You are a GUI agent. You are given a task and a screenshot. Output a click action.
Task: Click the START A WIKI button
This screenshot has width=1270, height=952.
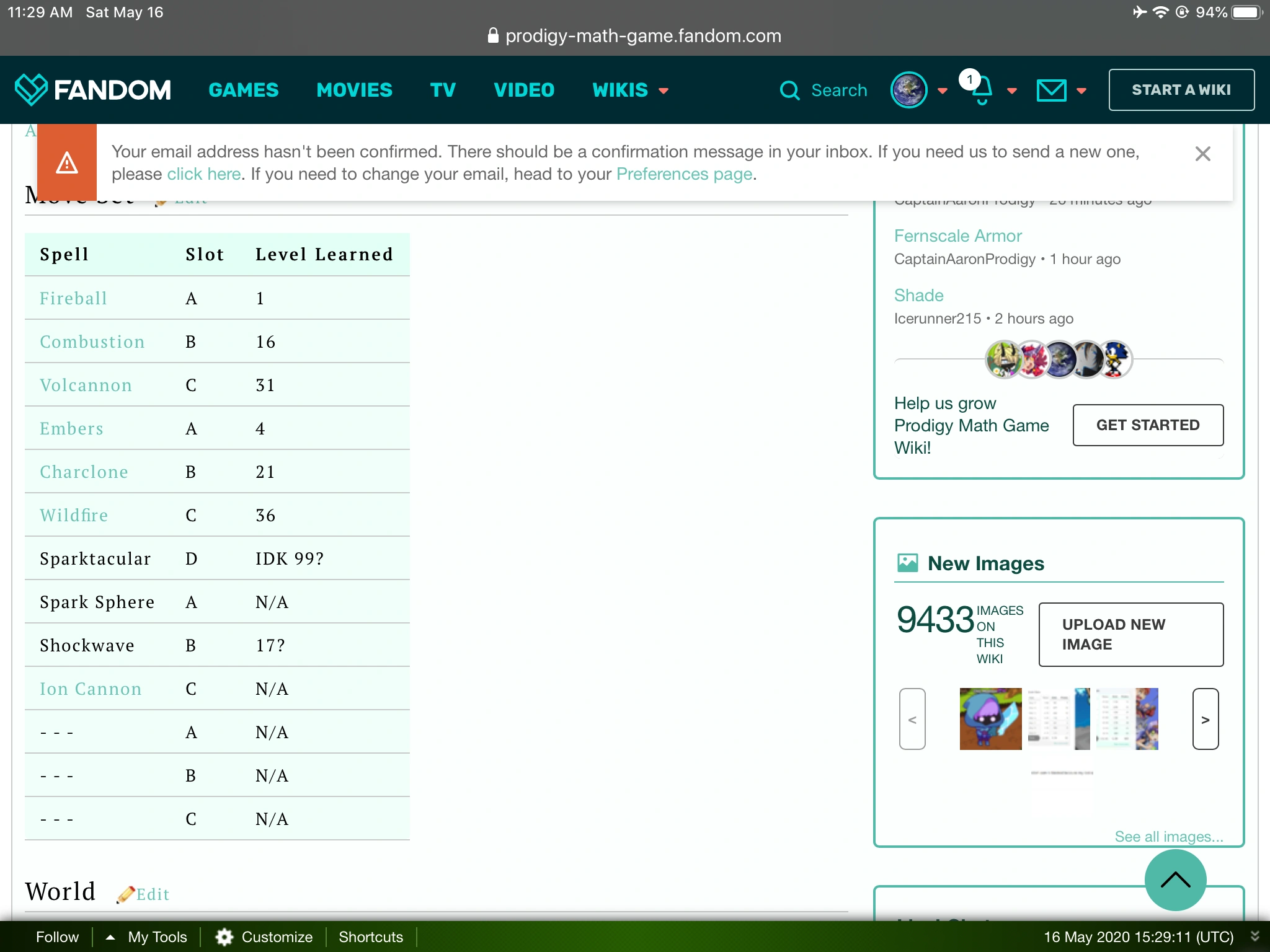1181,90
